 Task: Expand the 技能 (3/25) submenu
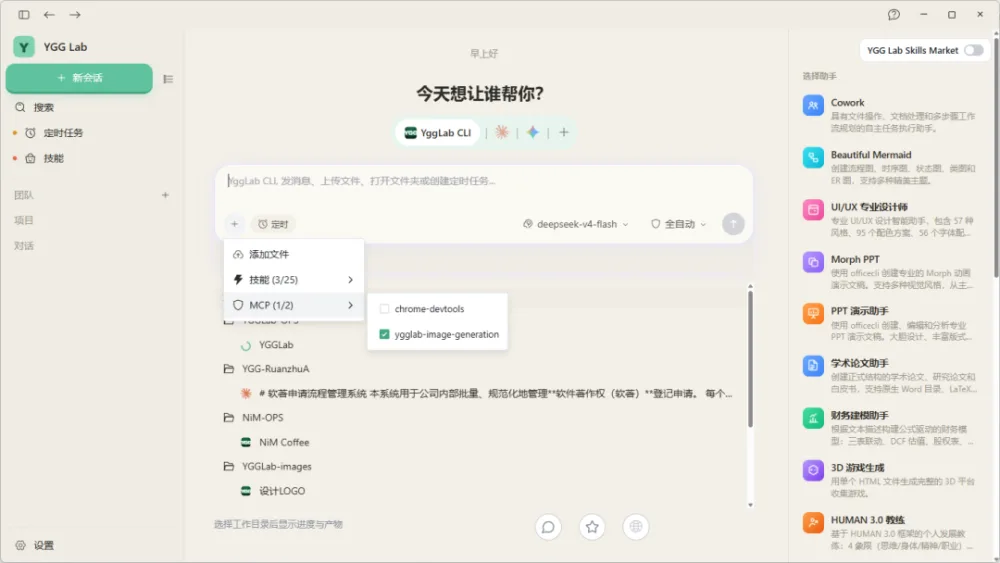click(x=294, y=280)
